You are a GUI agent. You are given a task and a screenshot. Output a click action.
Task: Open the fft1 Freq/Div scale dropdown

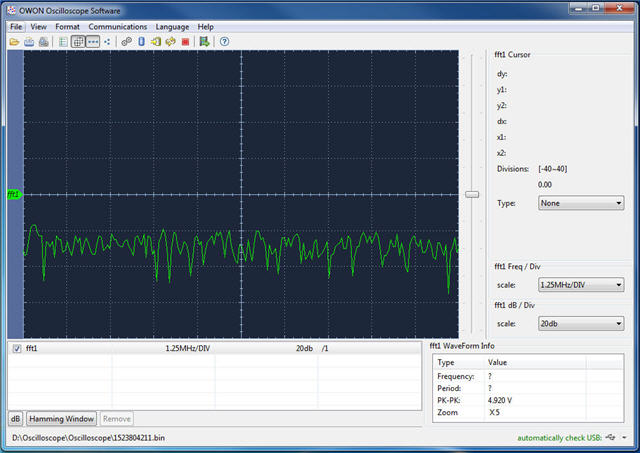(581, 285)
